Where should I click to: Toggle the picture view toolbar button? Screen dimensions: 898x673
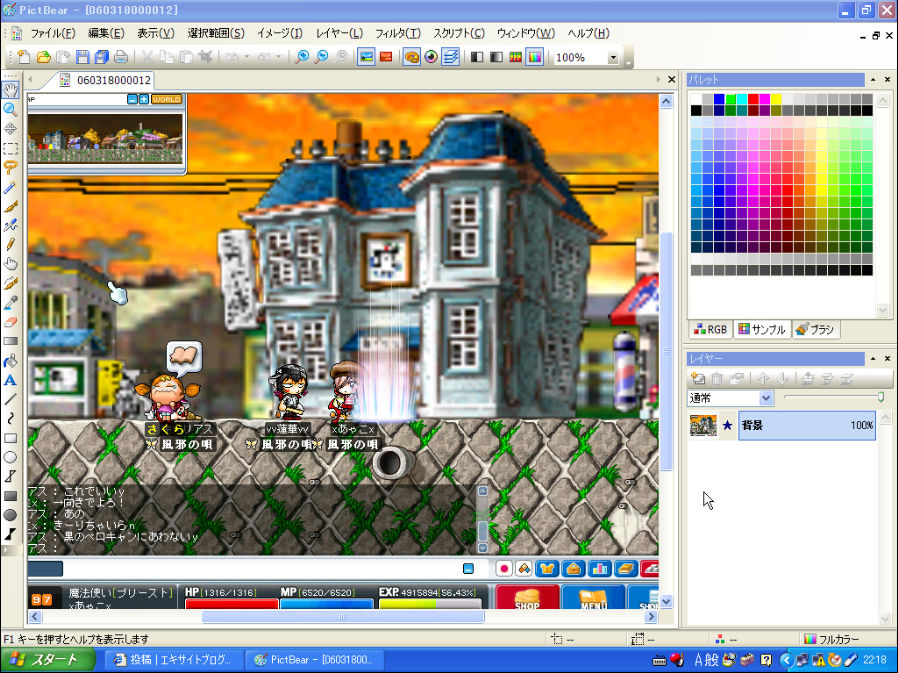tap(366, 57)
